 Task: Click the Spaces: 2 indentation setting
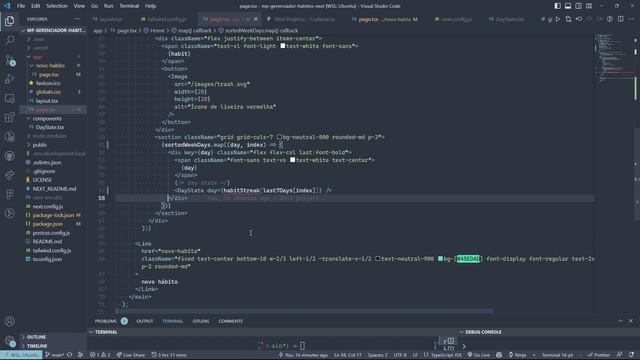pos(378,355)
